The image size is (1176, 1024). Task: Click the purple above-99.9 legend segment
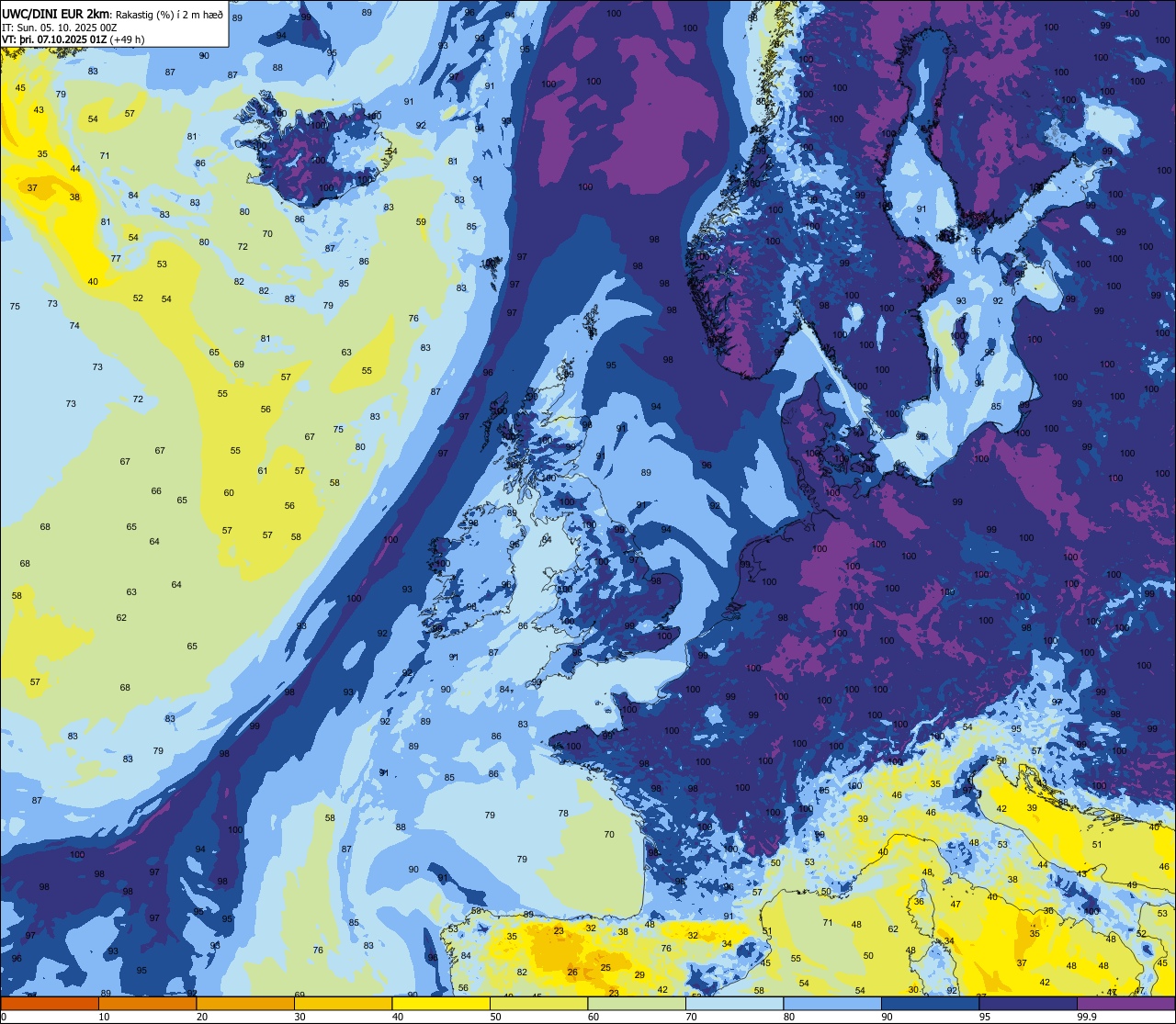click(1125, 1003)
